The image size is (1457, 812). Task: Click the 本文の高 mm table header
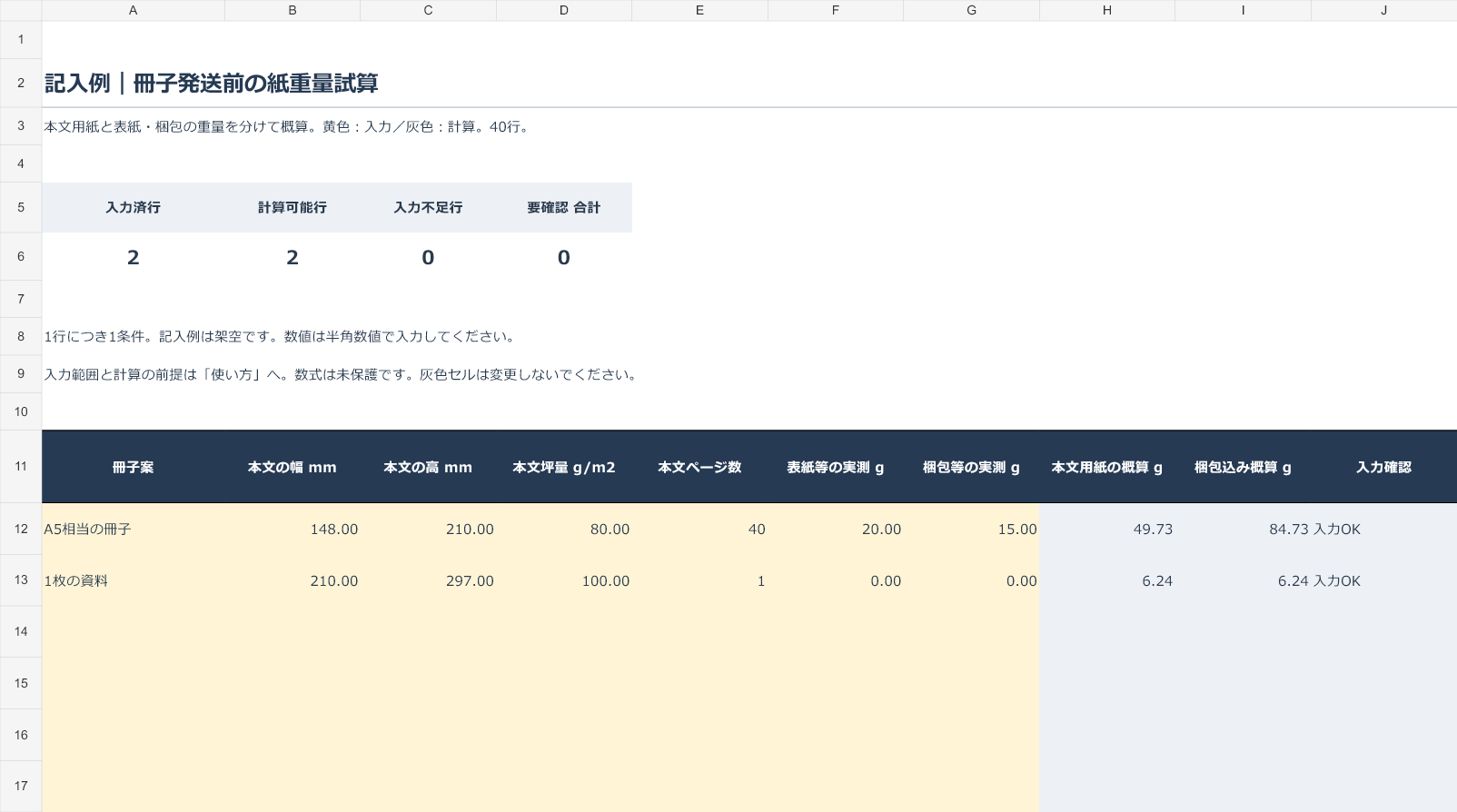coord(428,467)
